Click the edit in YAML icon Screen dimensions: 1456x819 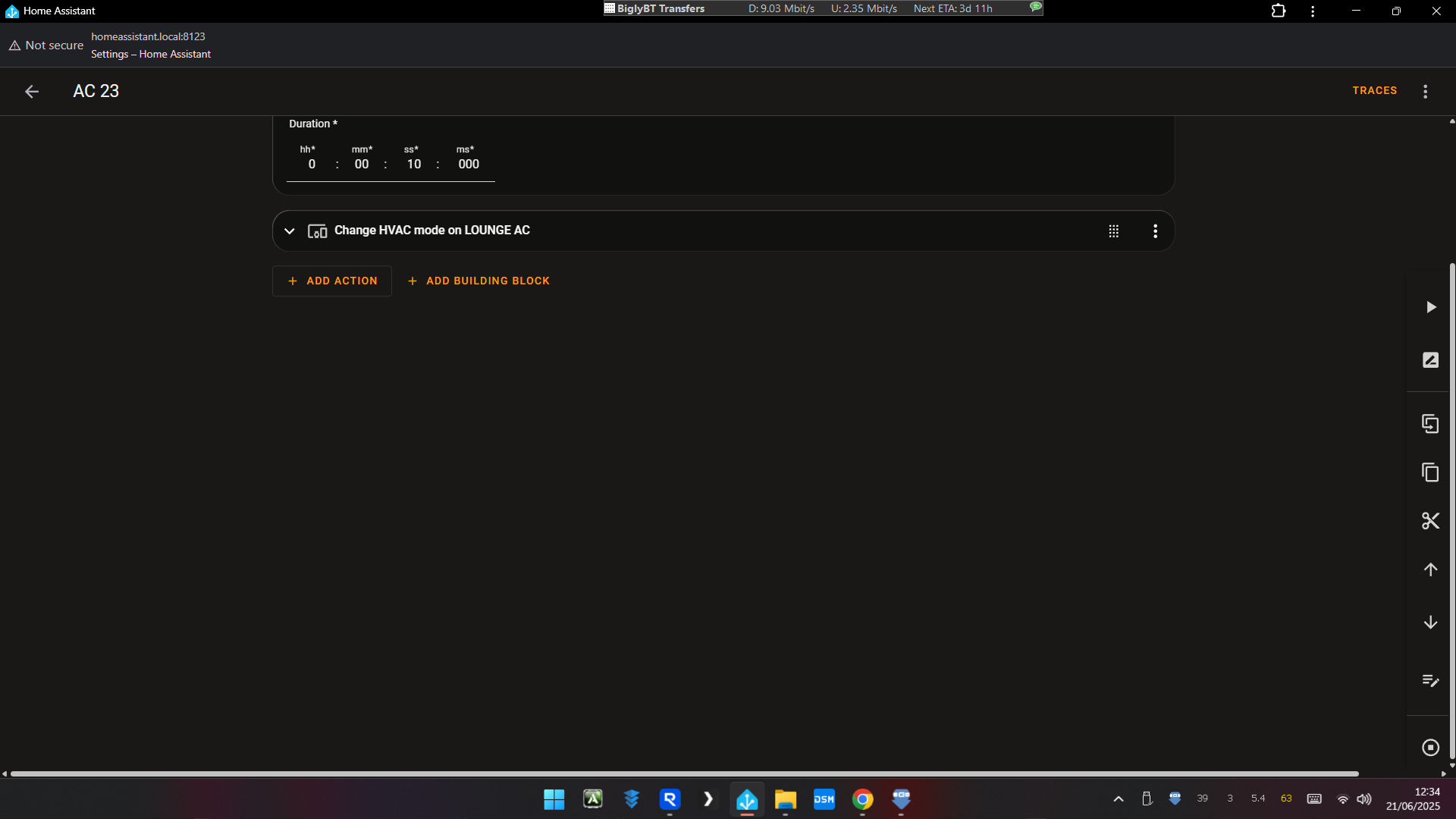point(1430,680)
